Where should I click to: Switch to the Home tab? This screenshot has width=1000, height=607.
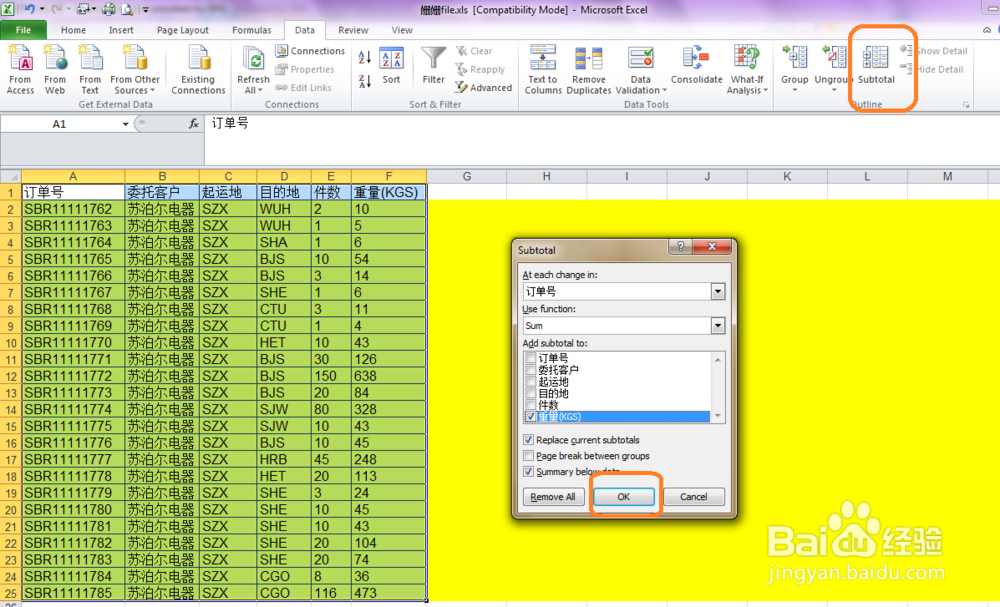coord(73,30)
